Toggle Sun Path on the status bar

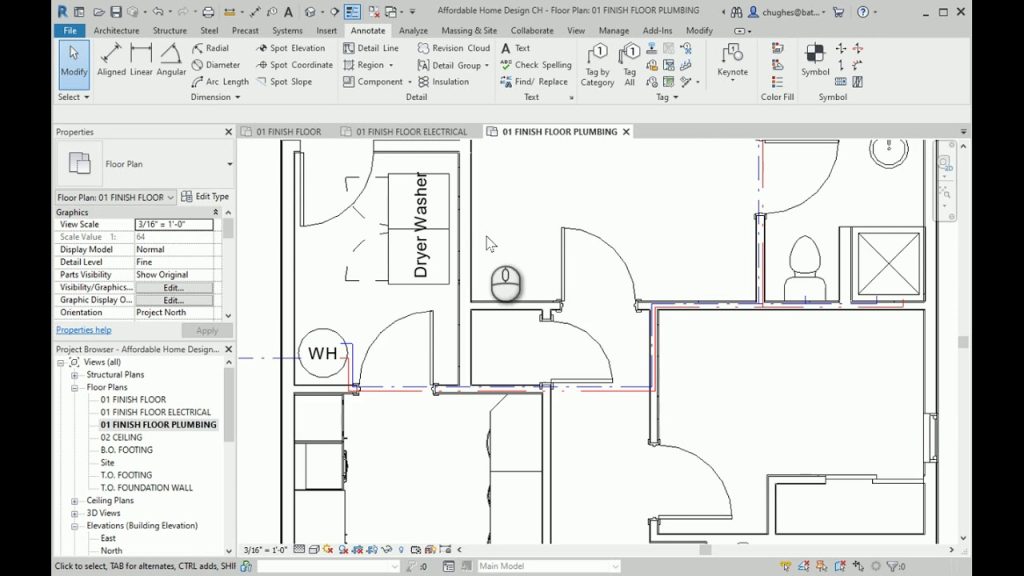pyautogui.click(x=328, y=549)
